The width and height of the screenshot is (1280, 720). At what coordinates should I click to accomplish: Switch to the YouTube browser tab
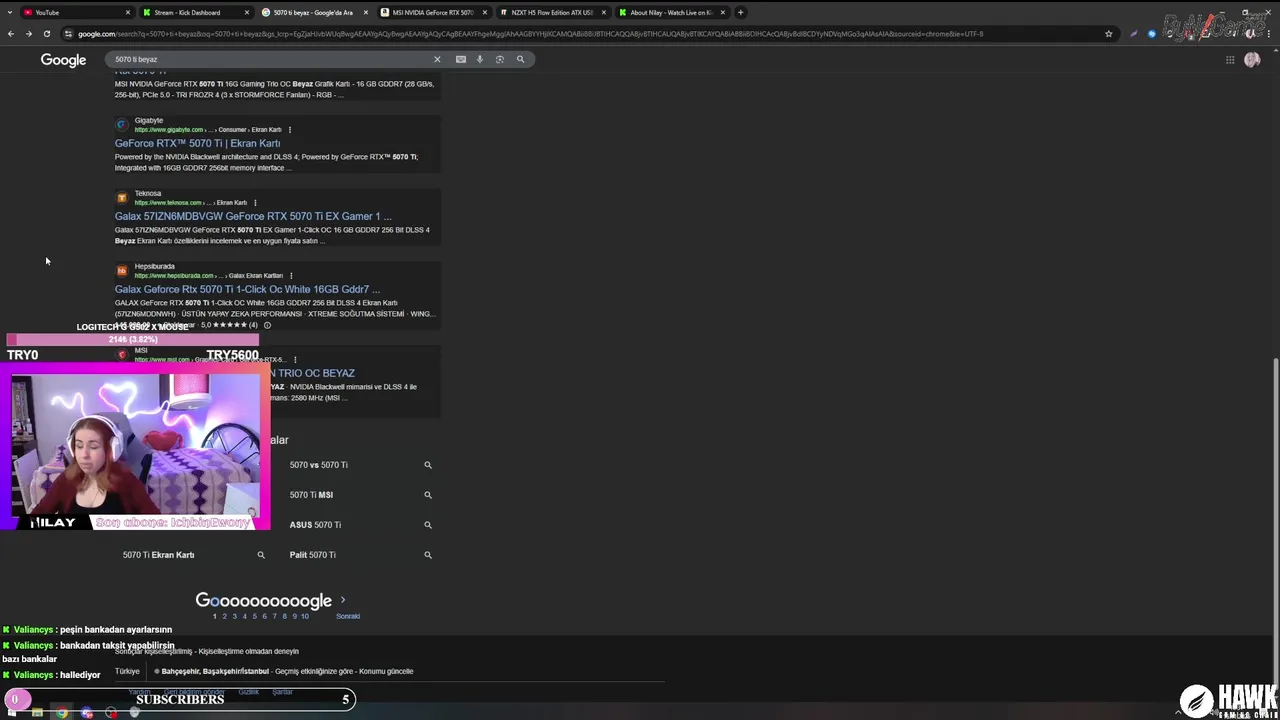[x=75, y=12]
